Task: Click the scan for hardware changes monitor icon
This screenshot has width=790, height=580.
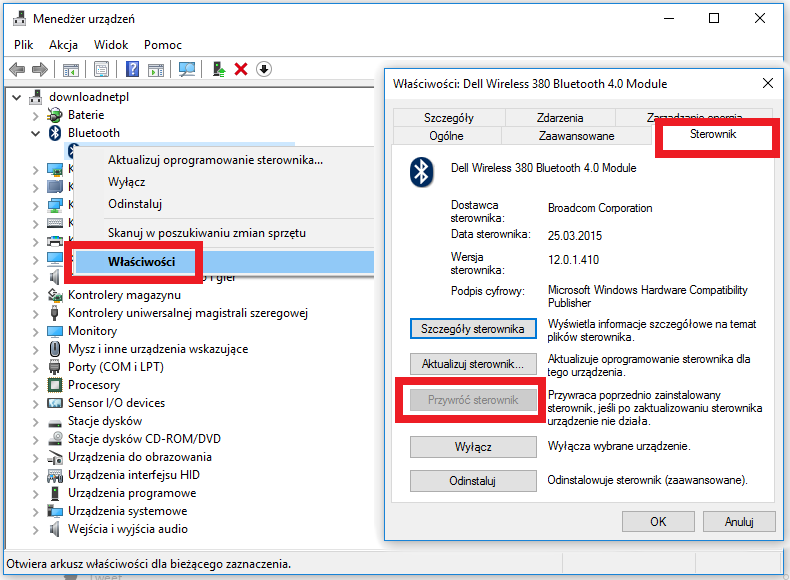Action: [186, 69]
